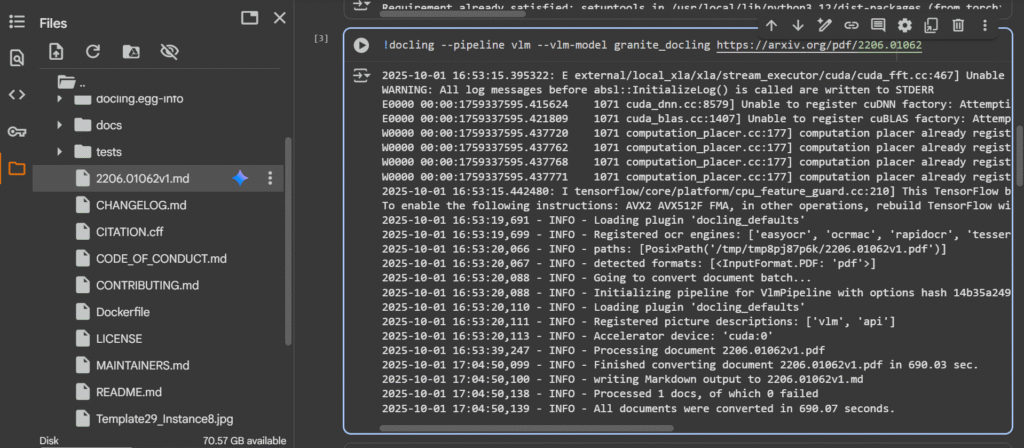Open cell settings gear icon
This screenshot has height=448, width=1024.
[905, 25]
